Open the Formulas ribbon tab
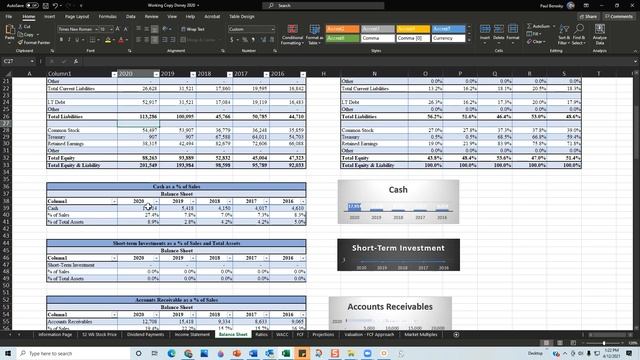640x360 pixels. pos(107,17)
